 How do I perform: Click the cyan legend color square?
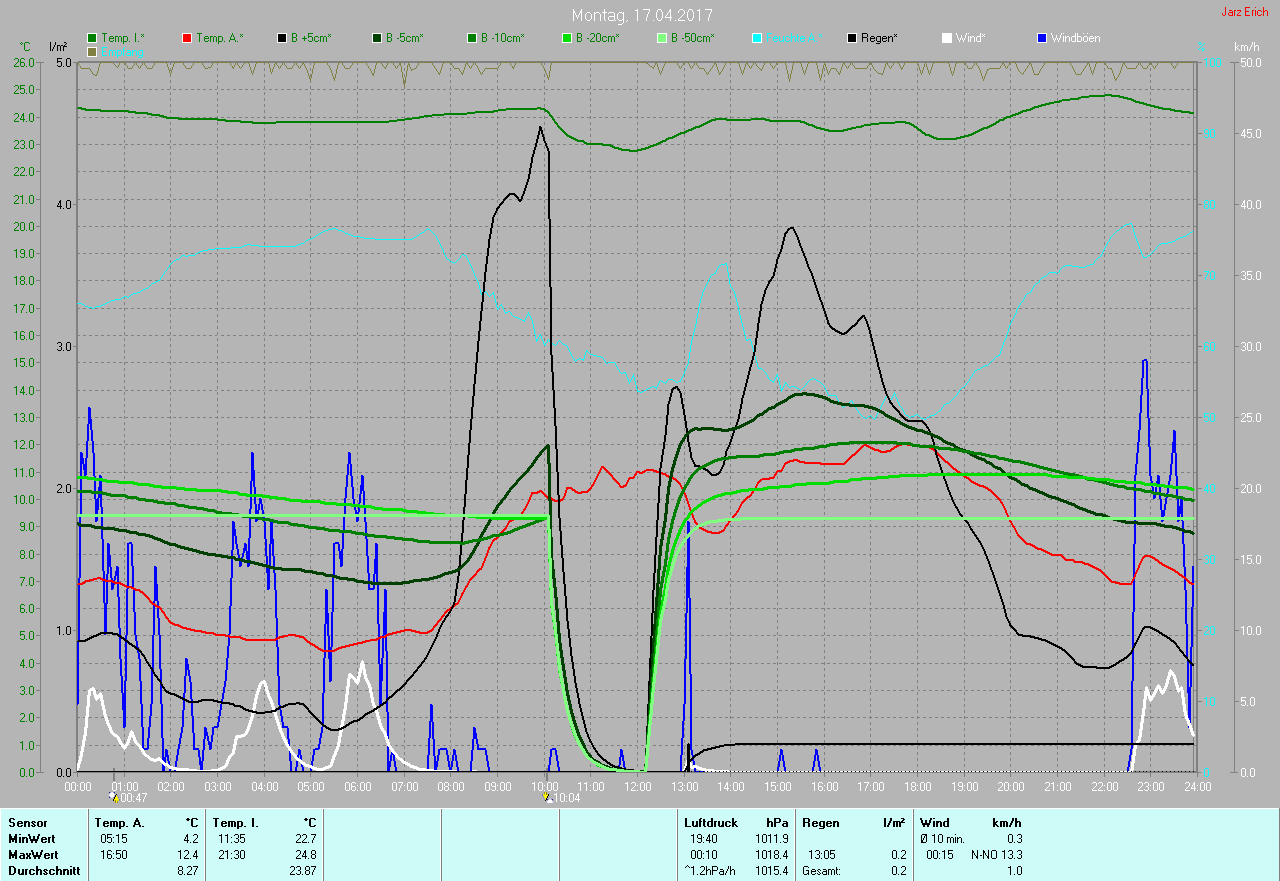(756, 38)
